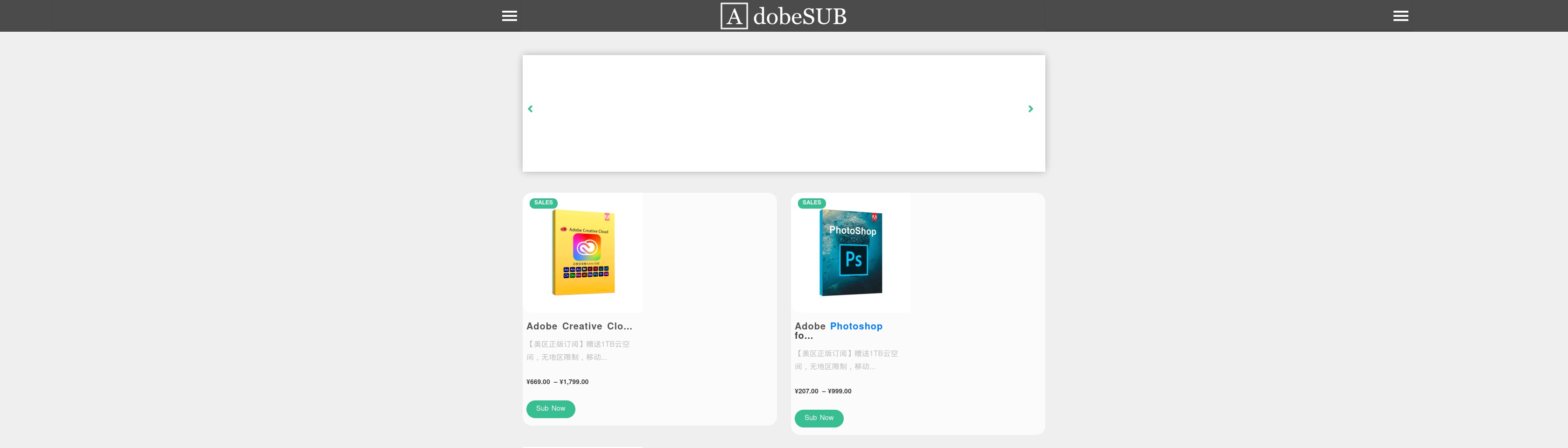Click the ¥669.00 – ¥1,799.00 price
Screen dimensions: 1568x448
click(558, 382)
